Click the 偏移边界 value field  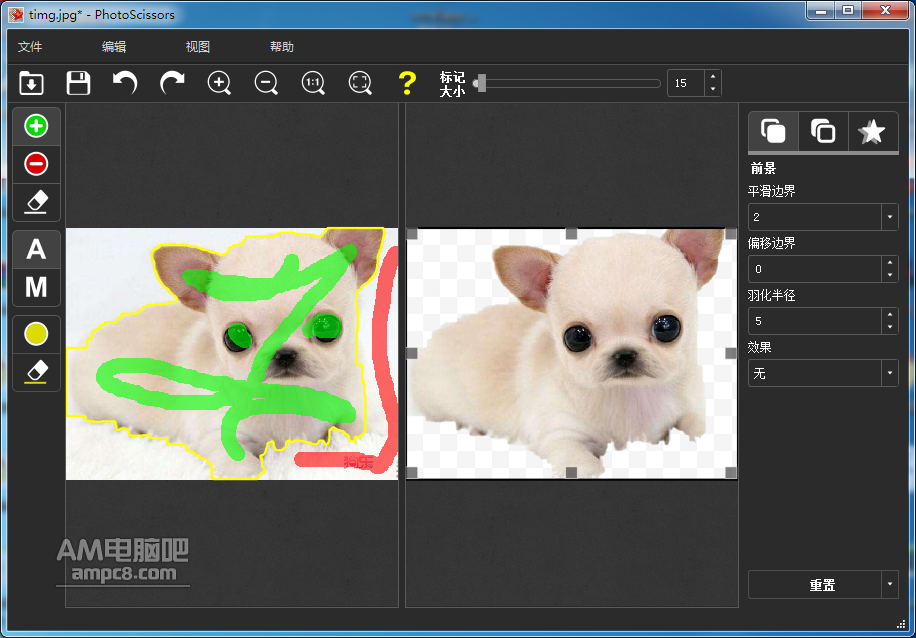pyautogui.click(x=815, y=269)
